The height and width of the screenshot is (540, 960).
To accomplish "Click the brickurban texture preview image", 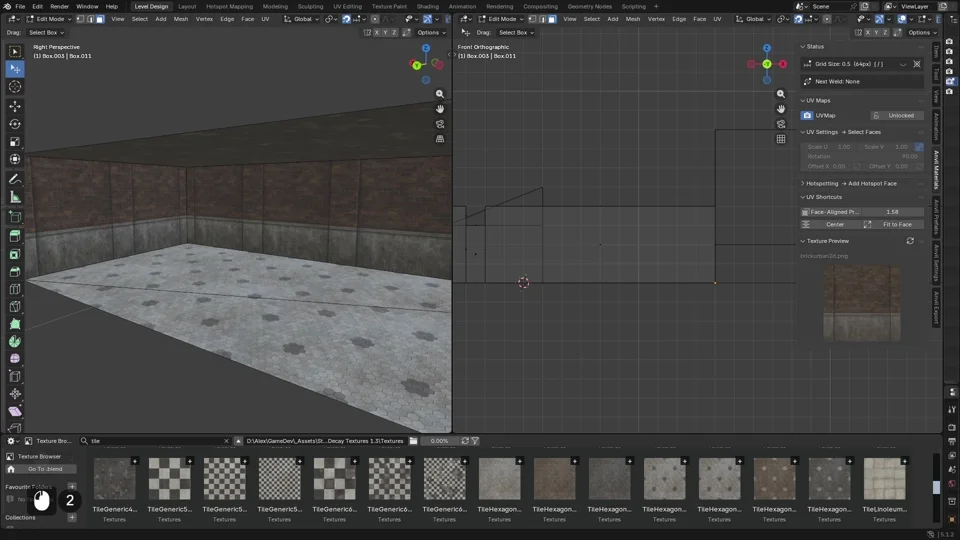I will coord(861,302).
